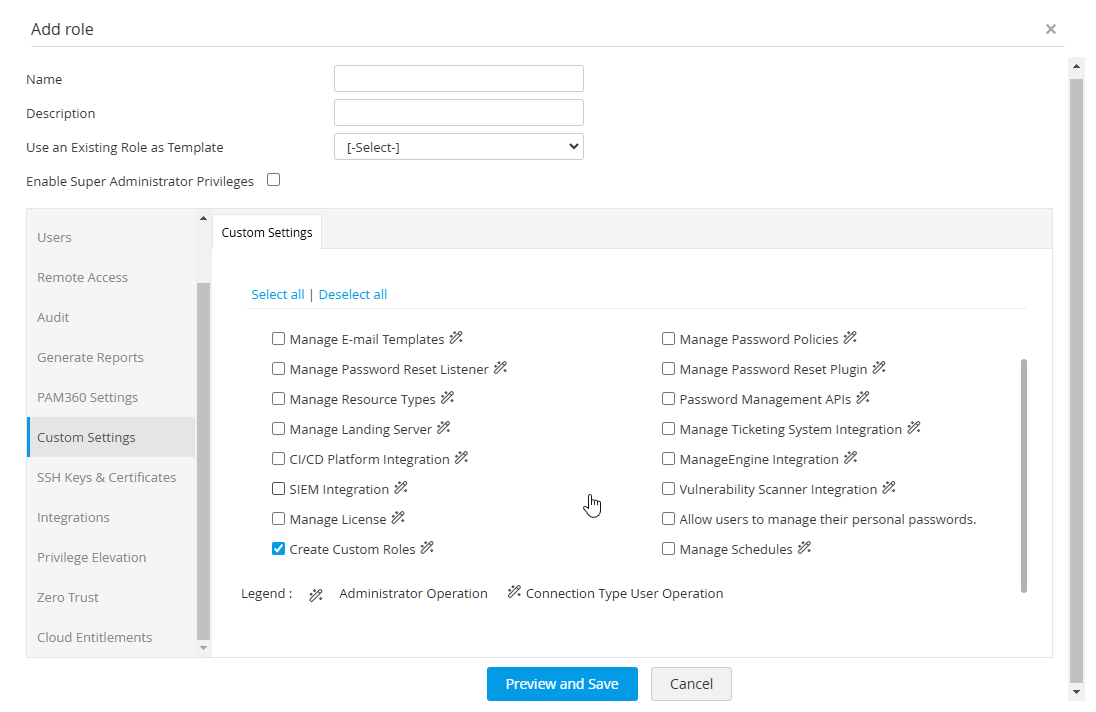Click into the role Name field
Image resolution: width=1096 pixels, height=712 pixels.
click(x=458, y=79)
